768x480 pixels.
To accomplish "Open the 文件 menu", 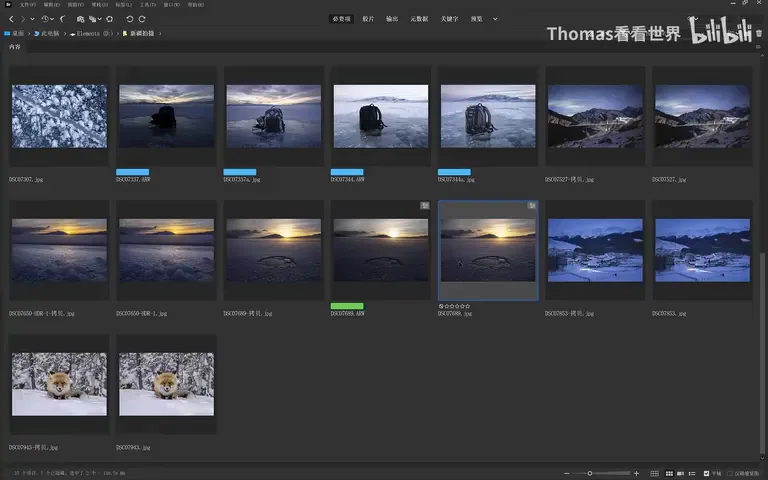I will 27,4.
